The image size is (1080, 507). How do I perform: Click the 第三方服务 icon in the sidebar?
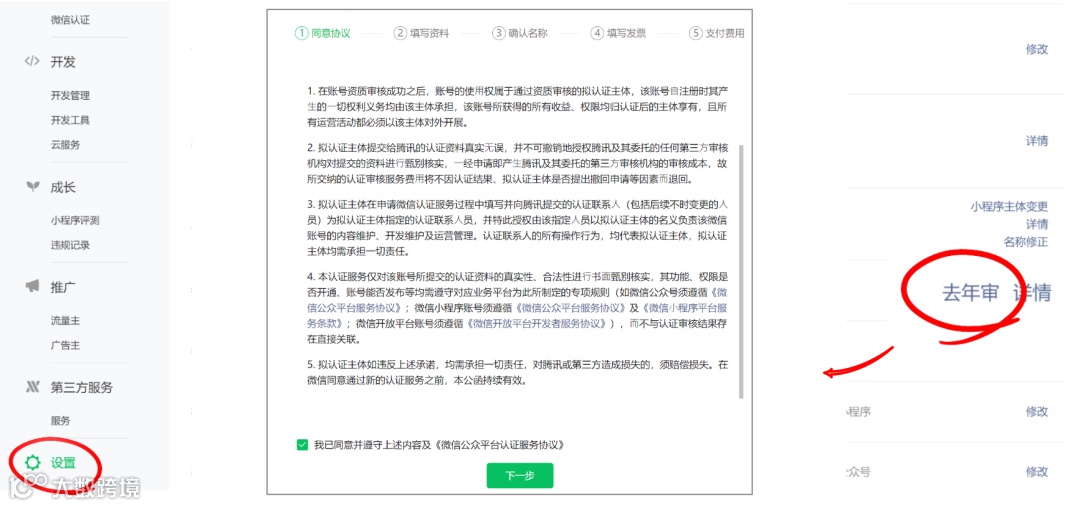point(32,387)
